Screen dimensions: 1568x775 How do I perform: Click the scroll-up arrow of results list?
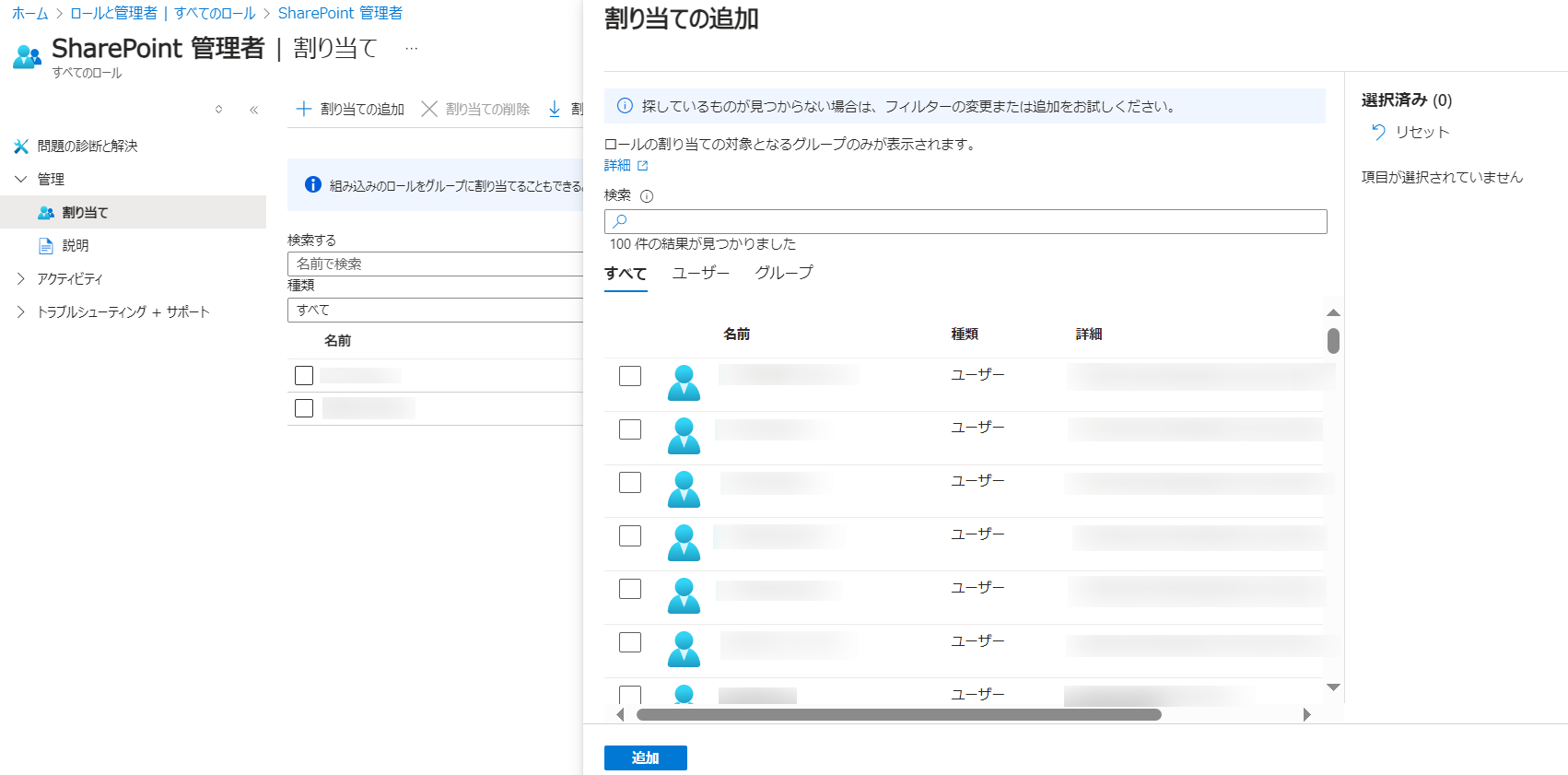point(1333,313)
